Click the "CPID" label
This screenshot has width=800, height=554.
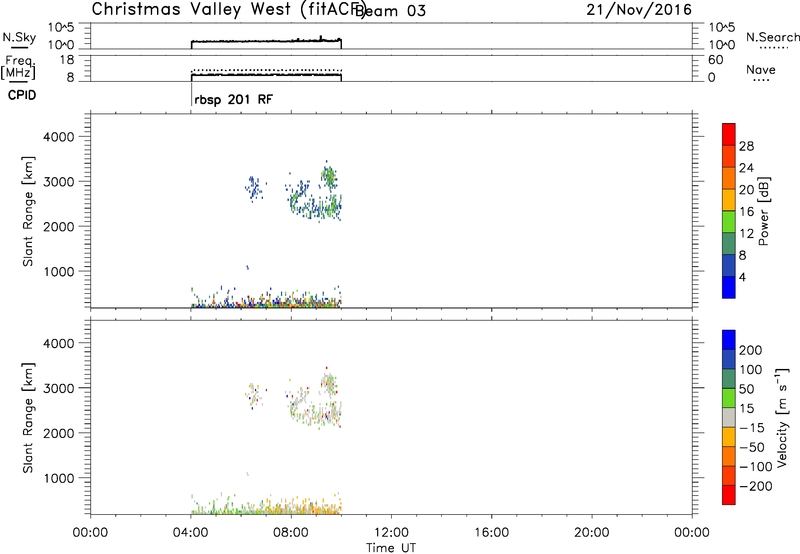[22, 95]
